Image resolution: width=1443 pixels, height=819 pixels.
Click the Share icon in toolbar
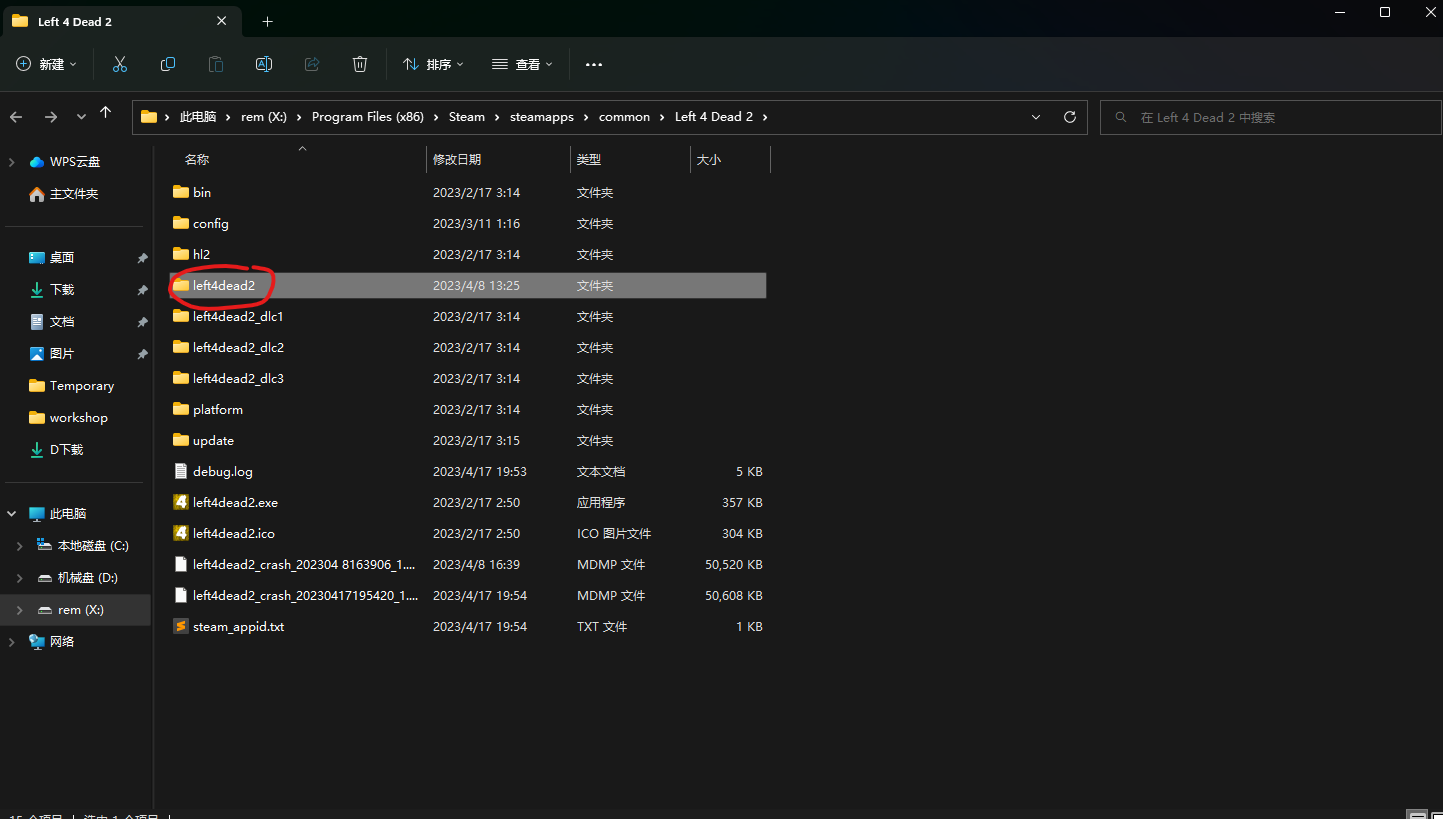pyautogui.click(x=312, y=64)
